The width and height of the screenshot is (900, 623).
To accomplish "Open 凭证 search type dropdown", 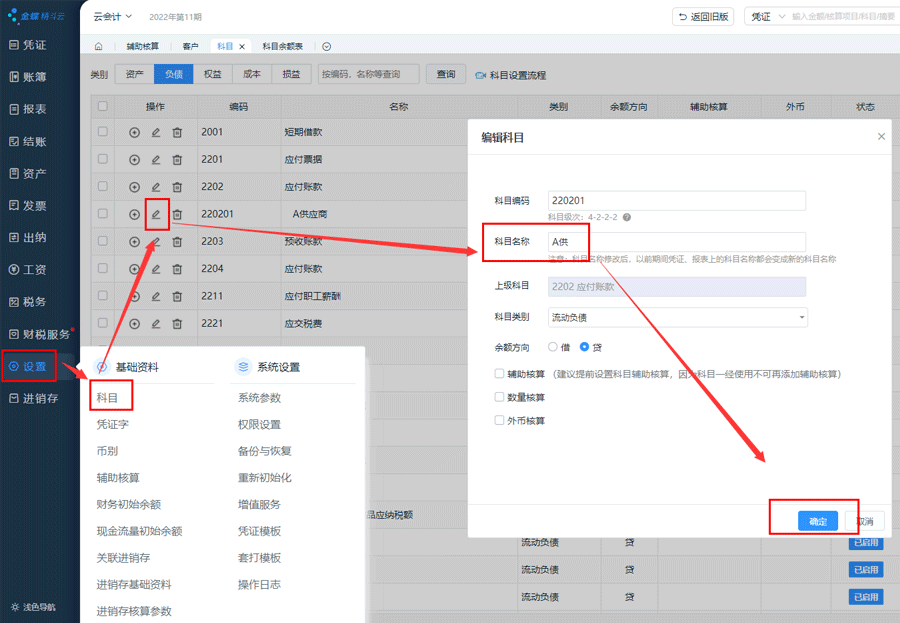I will tap(767, 17).
